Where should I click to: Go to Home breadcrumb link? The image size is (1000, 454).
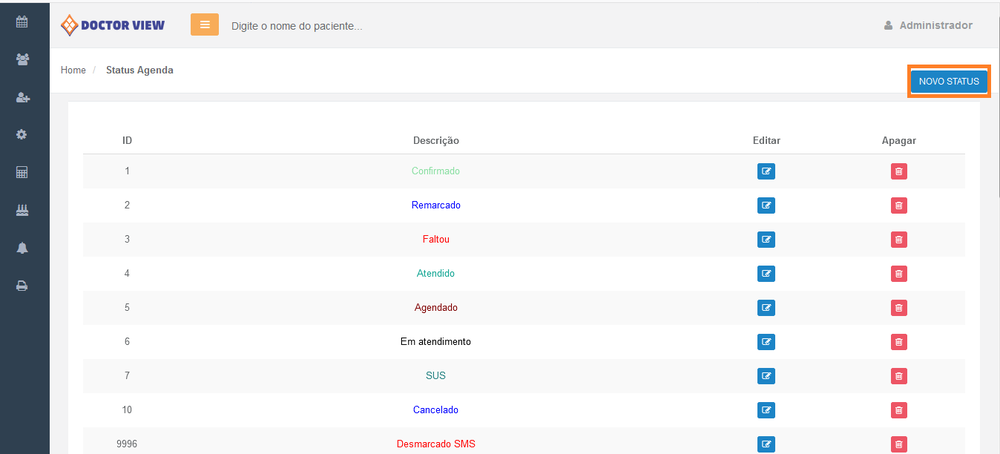pos(73,70)
